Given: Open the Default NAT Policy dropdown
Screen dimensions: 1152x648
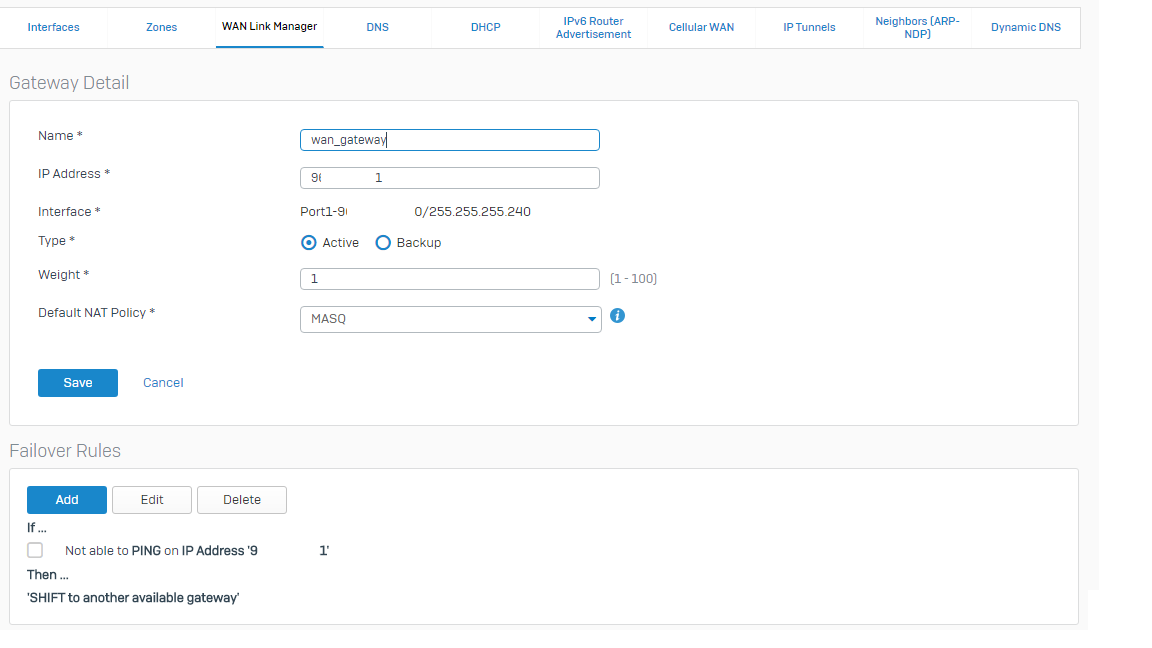Looking at the screenshot, I should (450, 319).
